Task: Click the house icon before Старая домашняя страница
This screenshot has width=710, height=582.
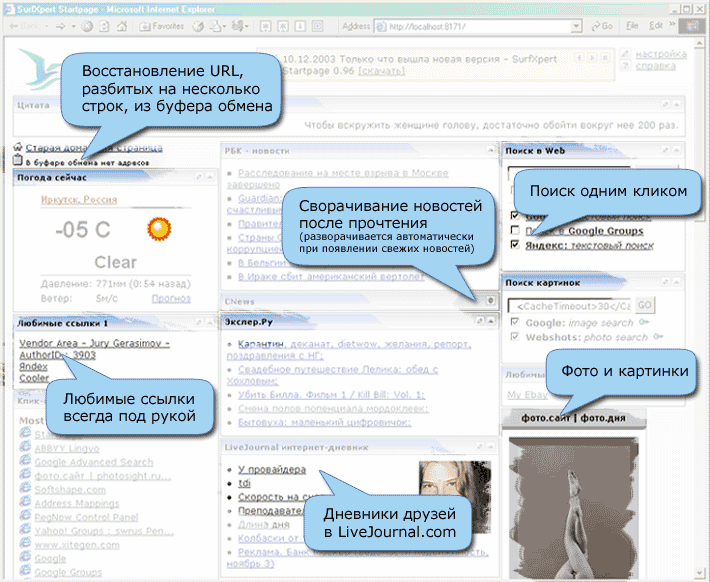Action: (x=18, y=147)
